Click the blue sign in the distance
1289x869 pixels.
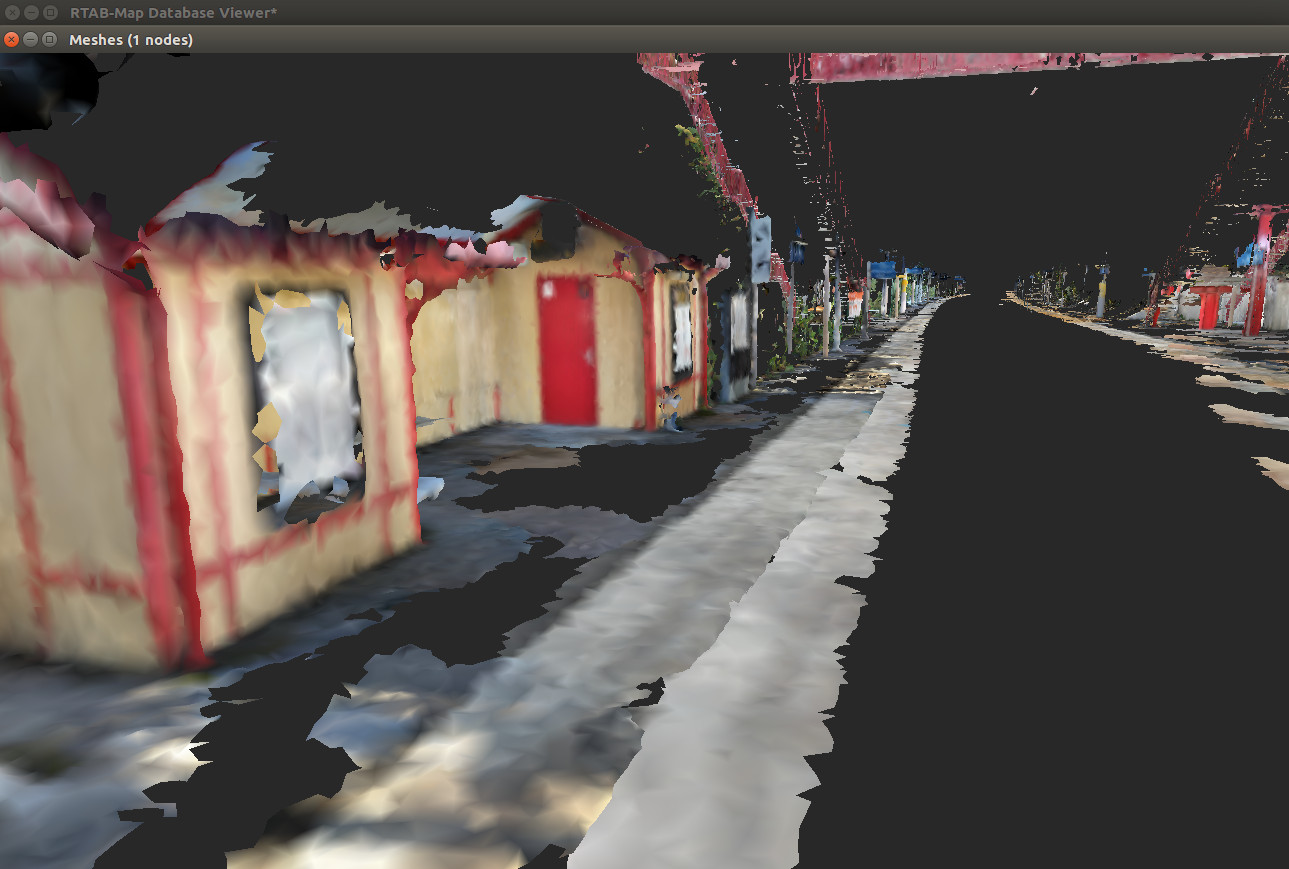(881, 270)
